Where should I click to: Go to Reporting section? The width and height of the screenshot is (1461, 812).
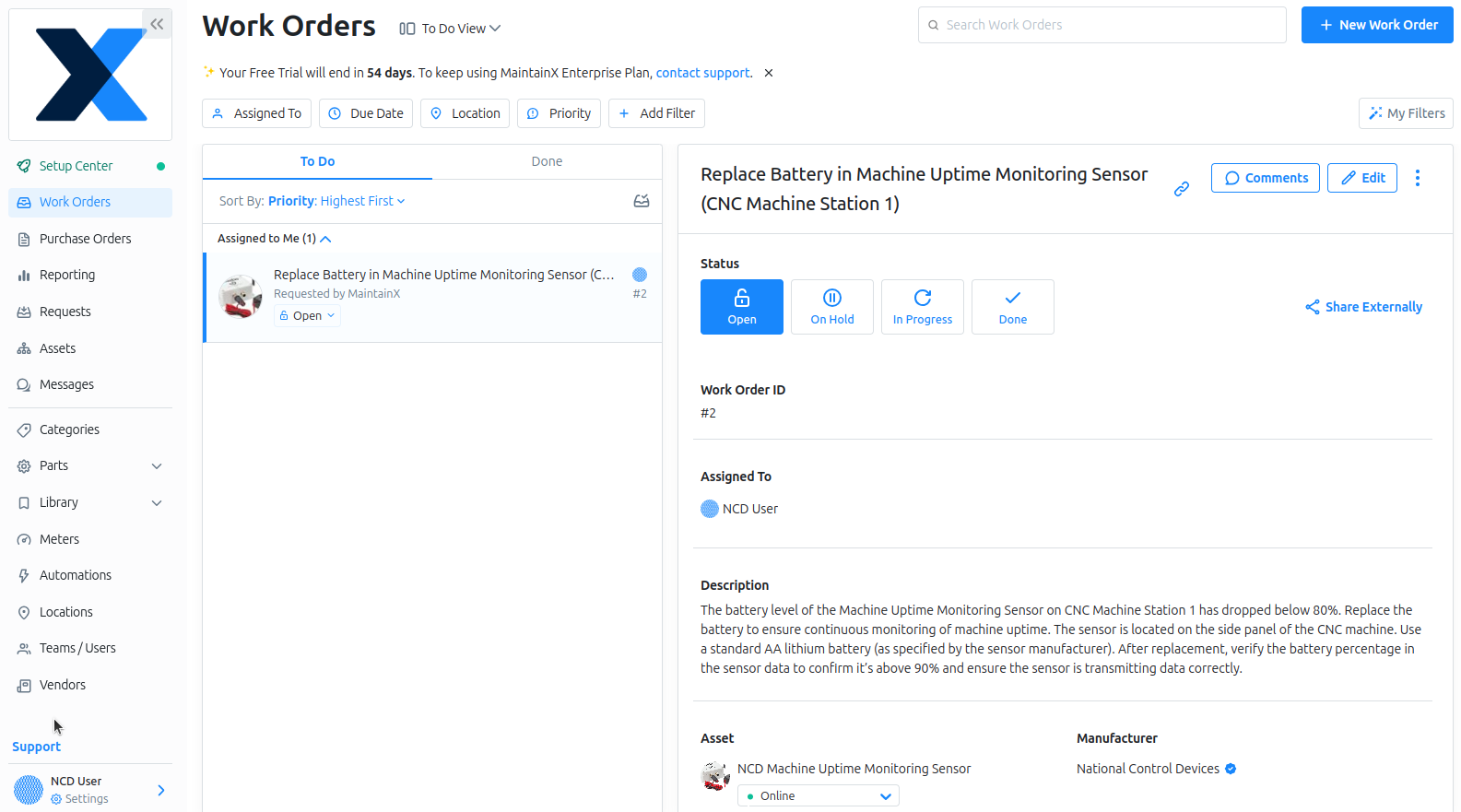click(90, 275)
